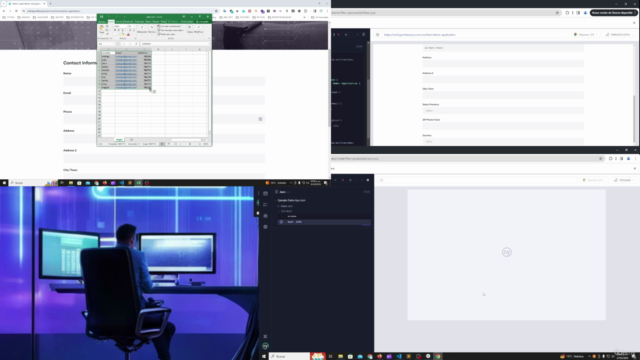Click Address 2 field in top Cypress preview
640x360 pixels.
tap(503, 79)
